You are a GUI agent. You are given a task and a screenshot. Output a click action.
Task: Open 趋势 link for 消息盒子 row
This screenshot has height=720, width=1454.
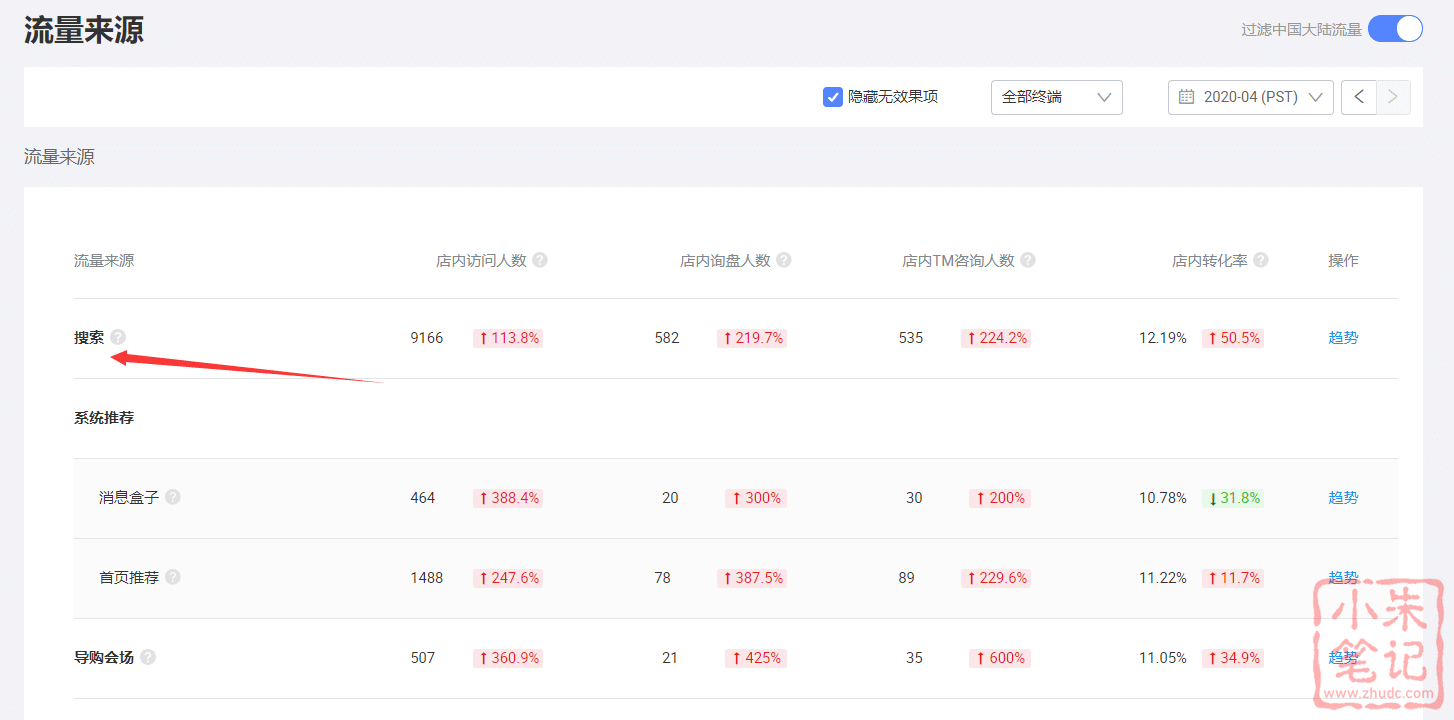coord(1343,497)
